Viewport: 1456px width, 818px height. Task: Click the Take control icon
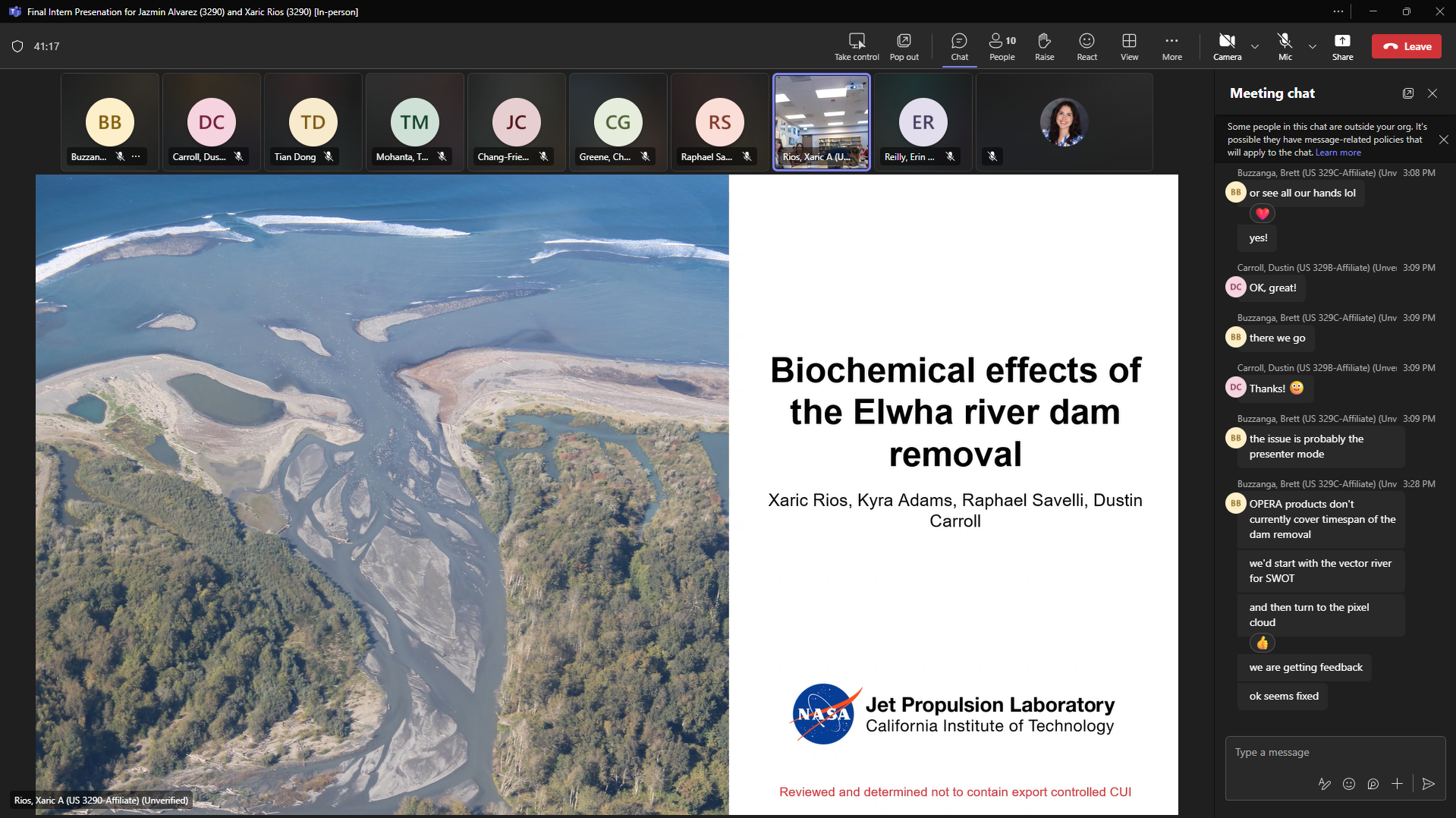(857, 41)
